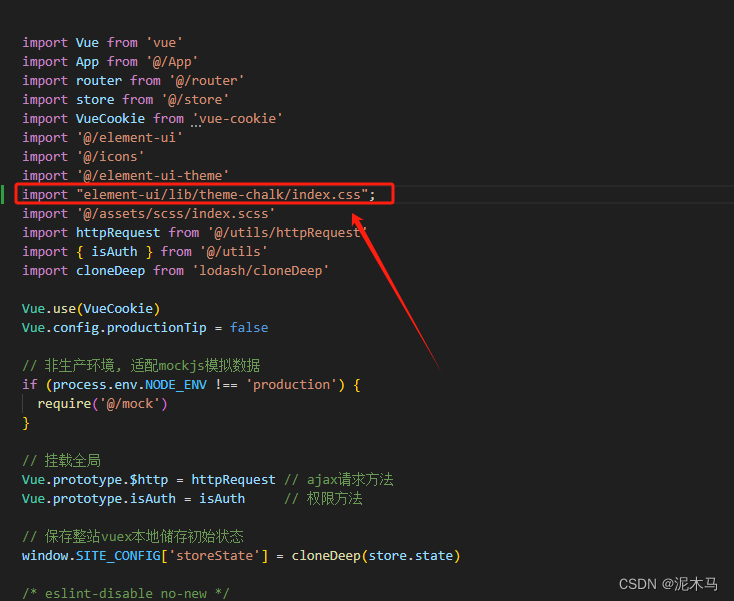
Task: Click the word 'false' in productionTip line
Action: coord(249,328)
